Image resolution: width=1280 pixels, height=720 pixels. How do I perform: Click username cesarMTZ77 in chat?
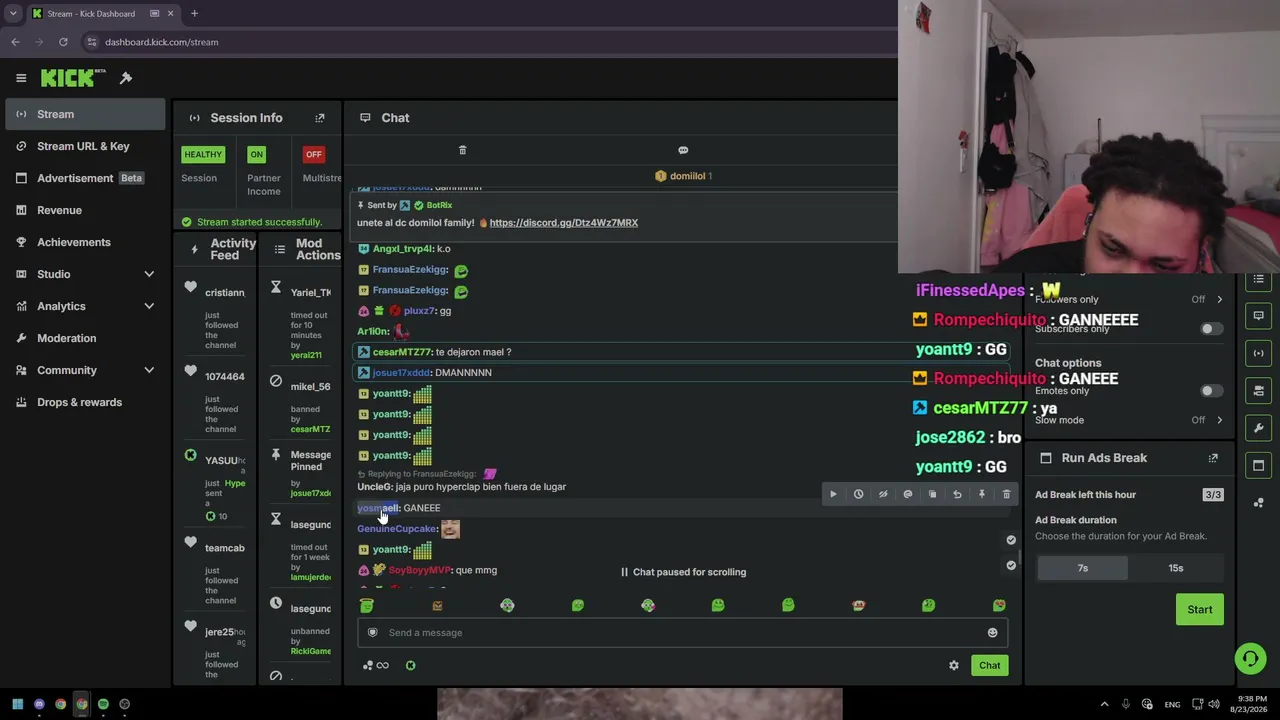tap(402, 352)
